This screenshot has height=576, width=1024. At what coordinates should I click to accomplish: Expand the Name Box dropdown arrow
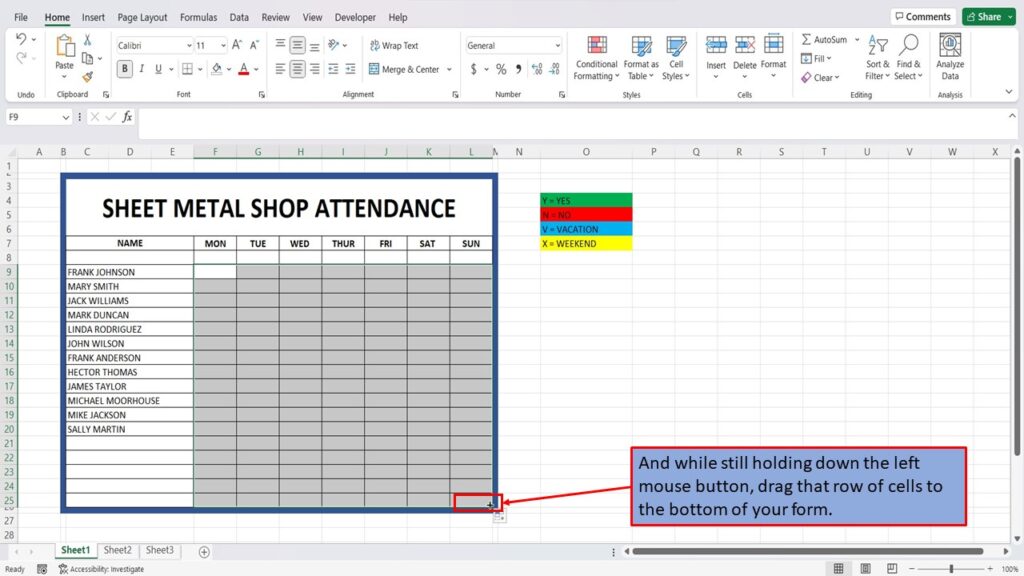pos(65,117)
